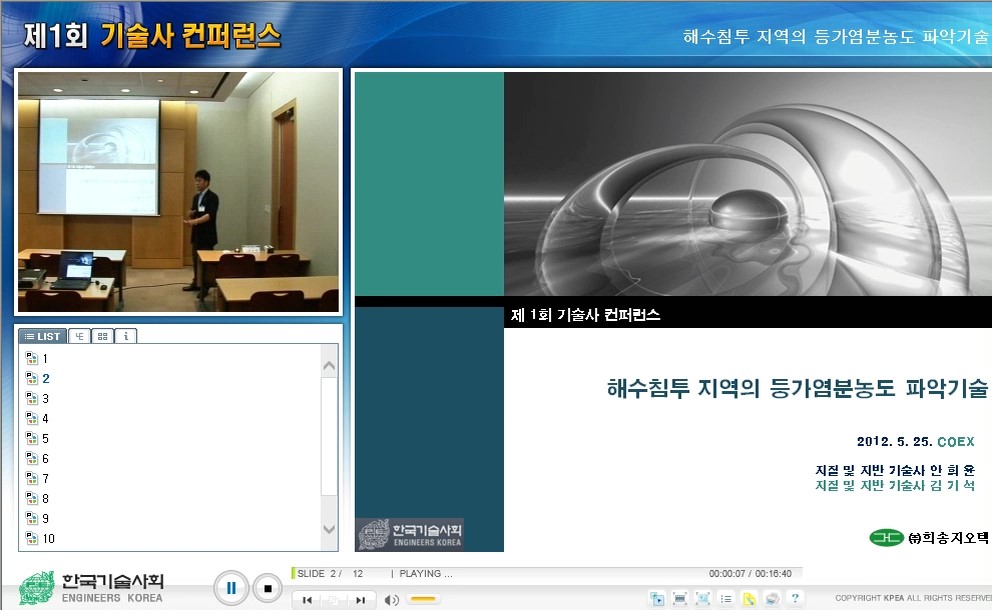Open the thumbnail grid tab
The height and width of the screenshot is (610, 992).
pyautogui.click(x=102, y=336)
